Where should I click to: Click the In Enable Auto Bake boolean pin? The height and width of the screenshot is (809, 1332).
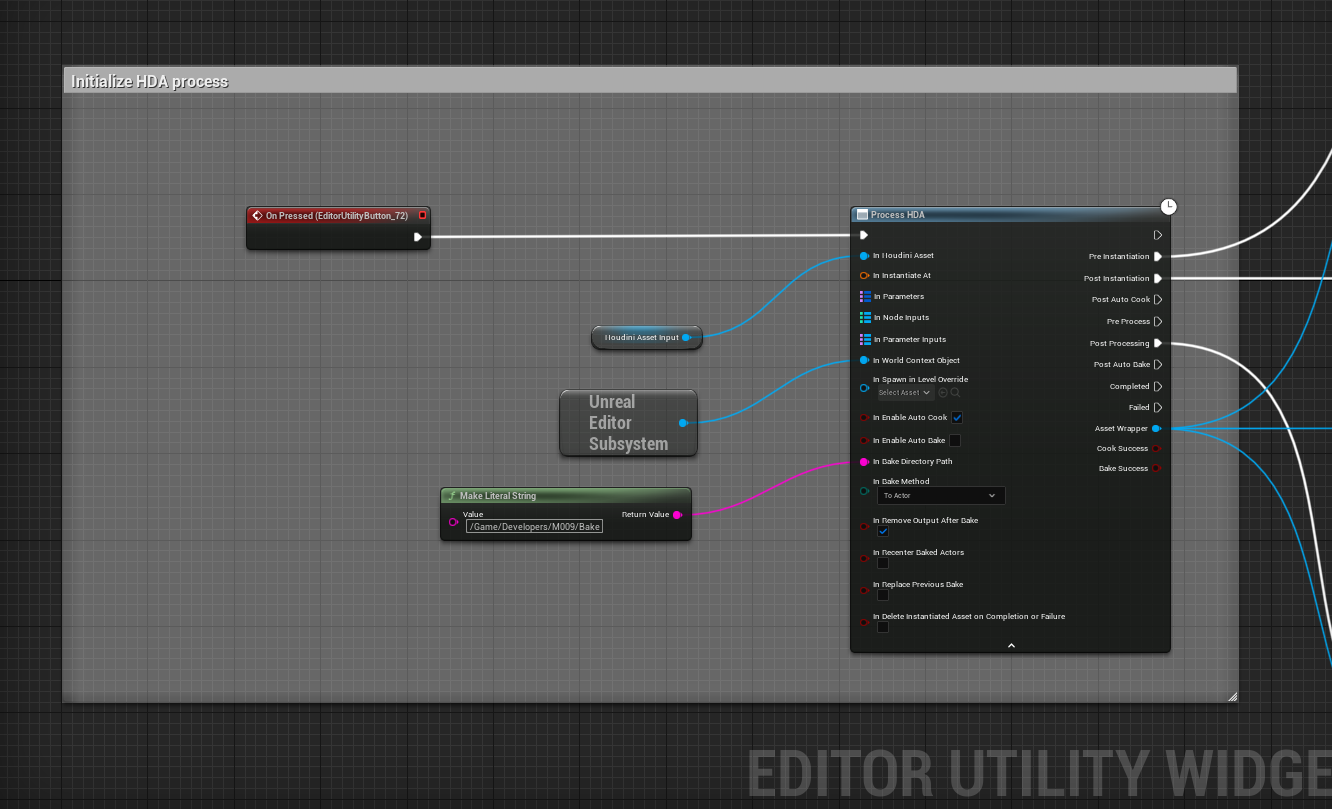(864, 440)
